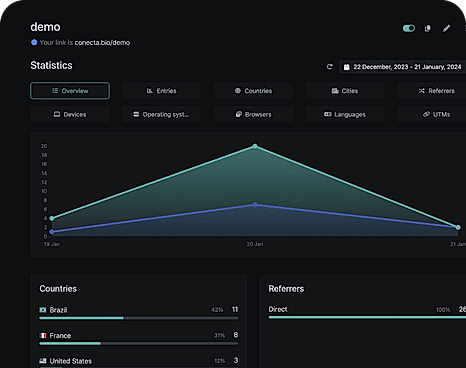
Task: Switch to the Browsers tab
Action: [253, 114]
